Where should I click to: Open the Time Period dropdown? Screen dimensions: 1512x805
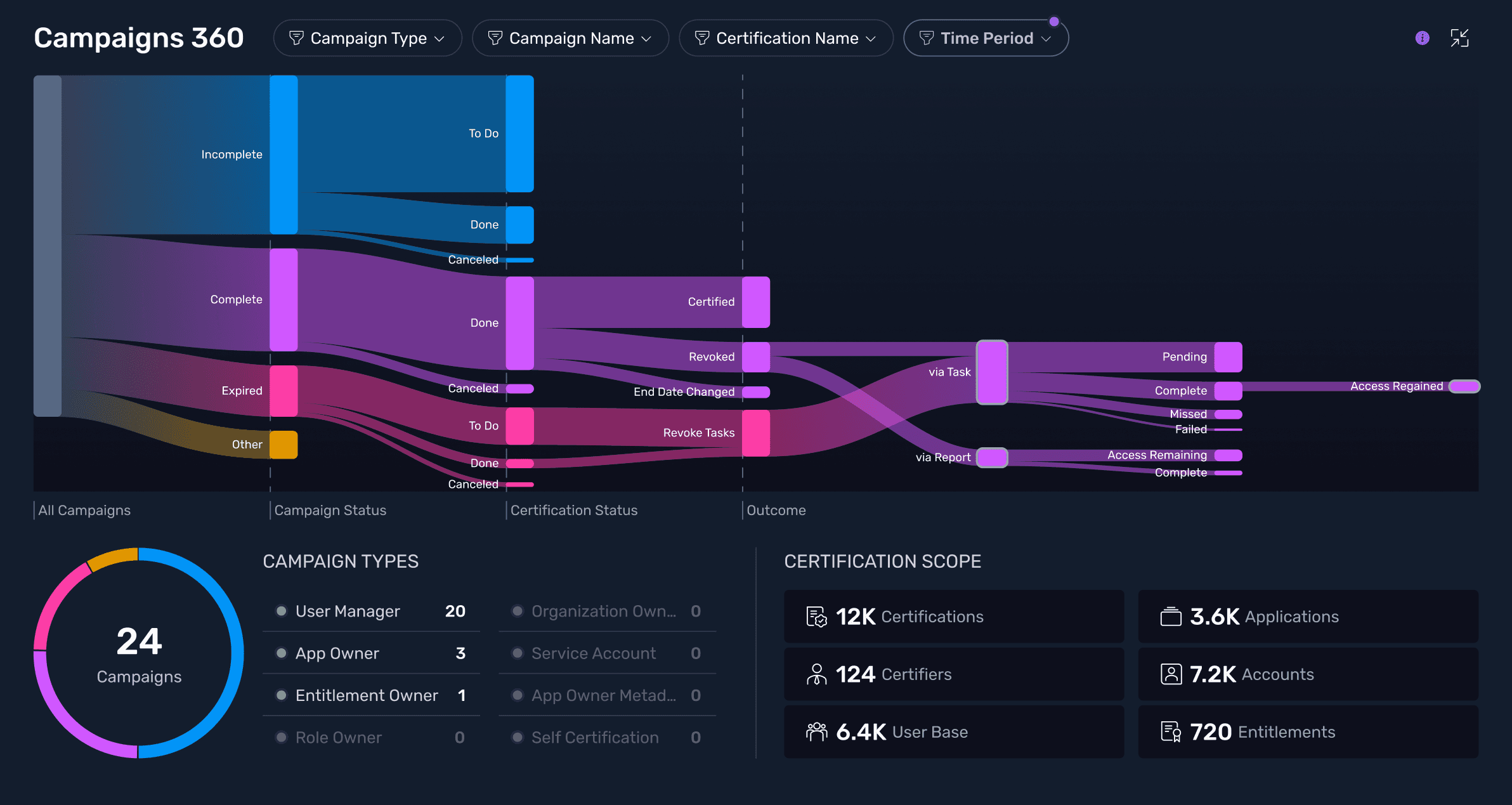(986, 38)
